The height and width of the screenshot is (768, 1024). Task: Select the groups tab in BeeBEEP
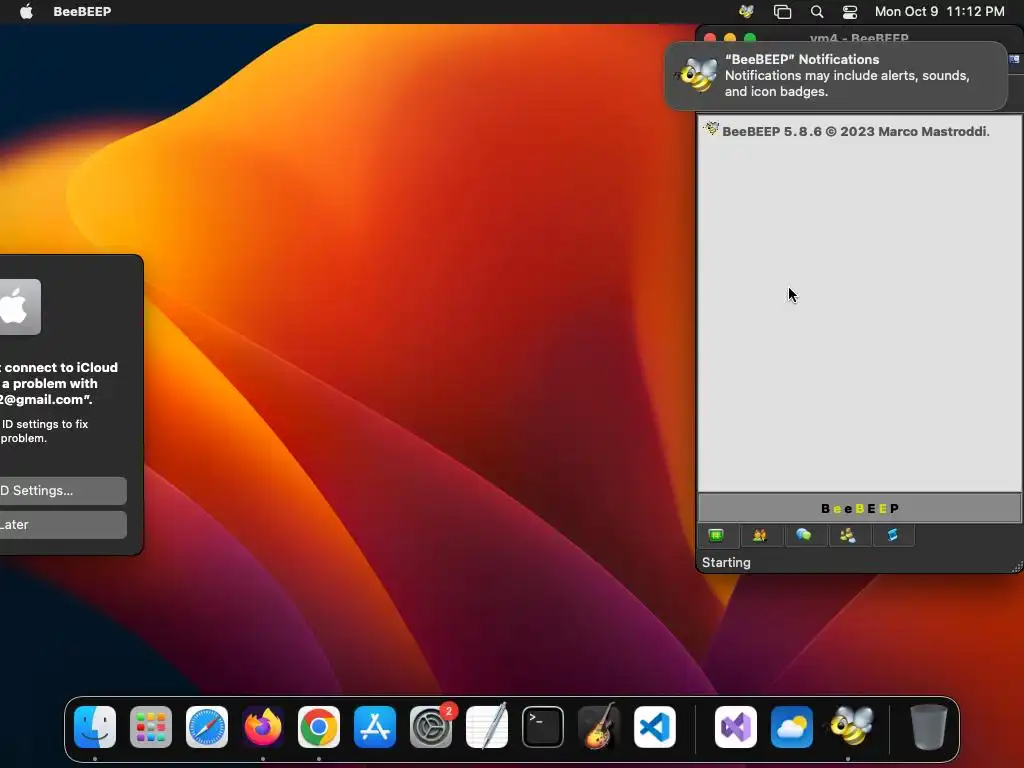(848, 536)
